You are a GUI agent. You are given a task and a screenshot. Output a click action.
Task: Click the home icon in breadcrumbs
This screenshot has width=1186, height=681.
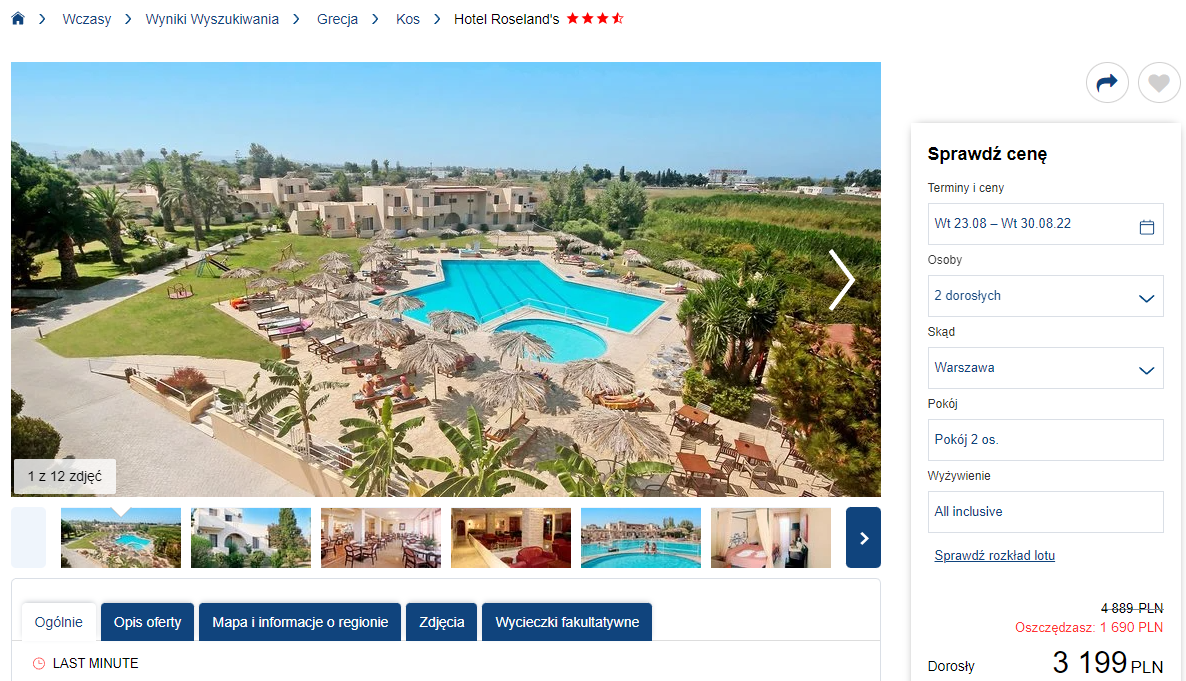click(x=18, y=19)
